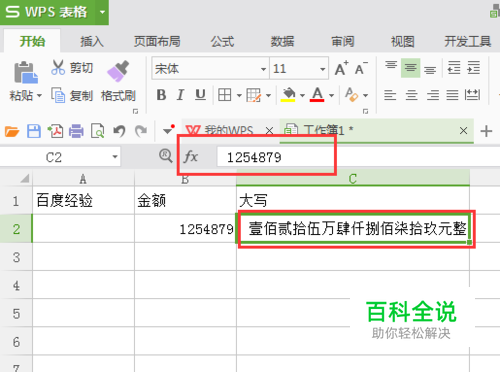Open the font size dropdown
This screenshot has height=372, width=500.
(x=322, y=69)
